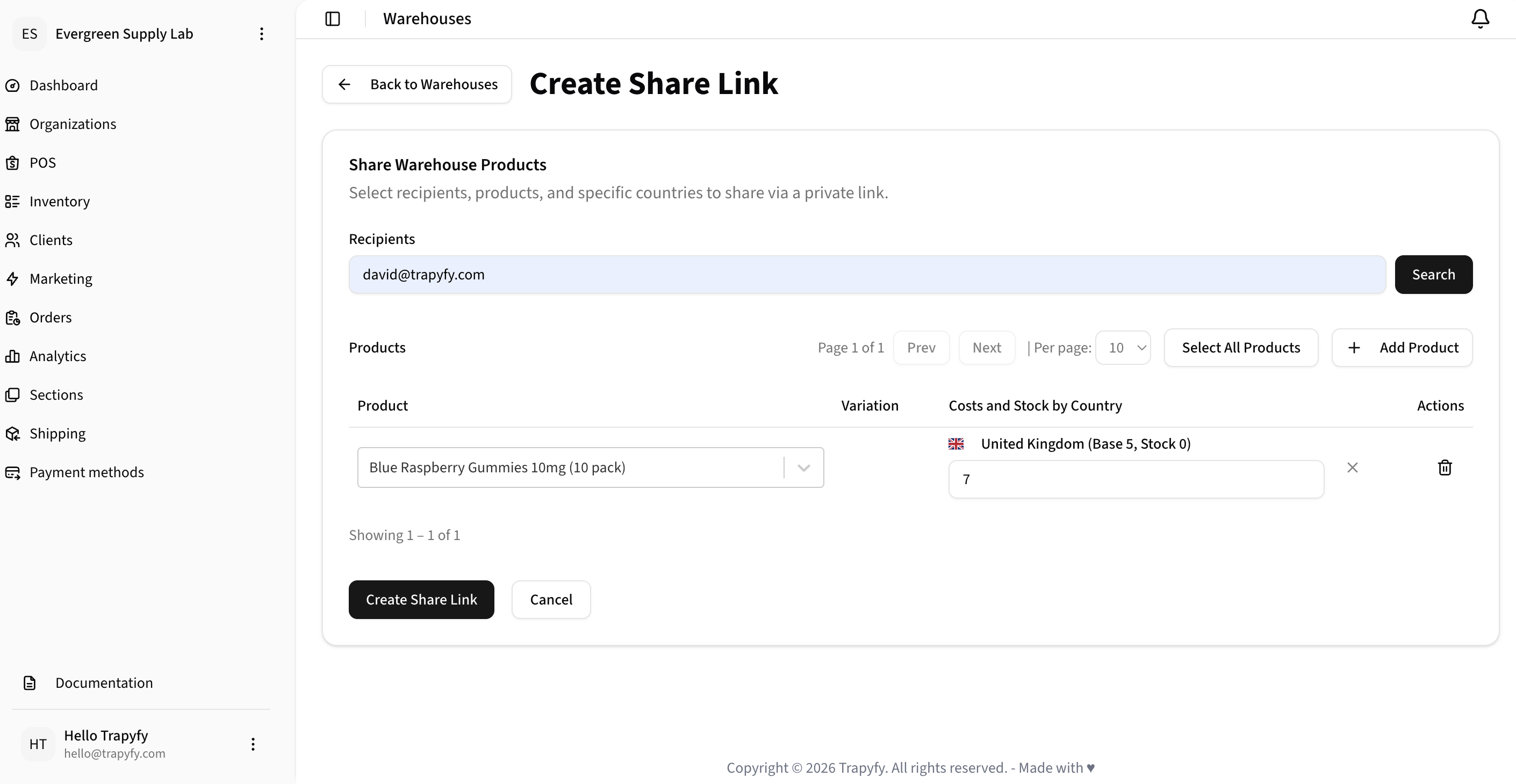Click the Variation column header
Screen dimensions: 1516x784
tap(869, 406)
